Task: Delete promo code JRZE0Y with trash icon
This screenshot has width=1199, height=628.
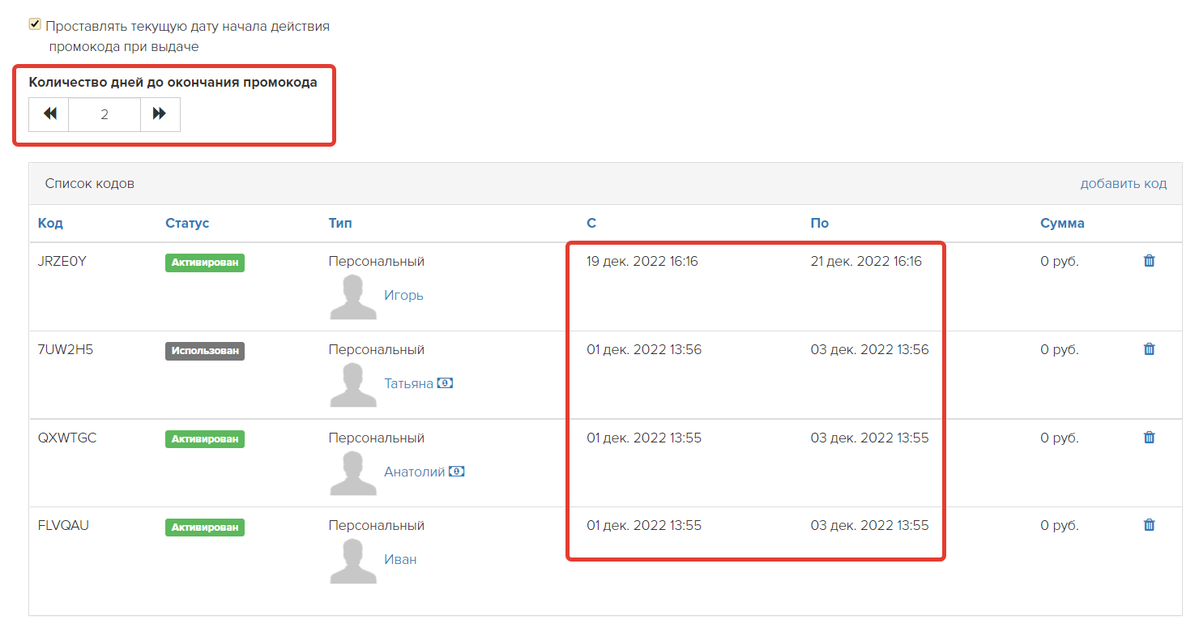Action: point(1149,261)
